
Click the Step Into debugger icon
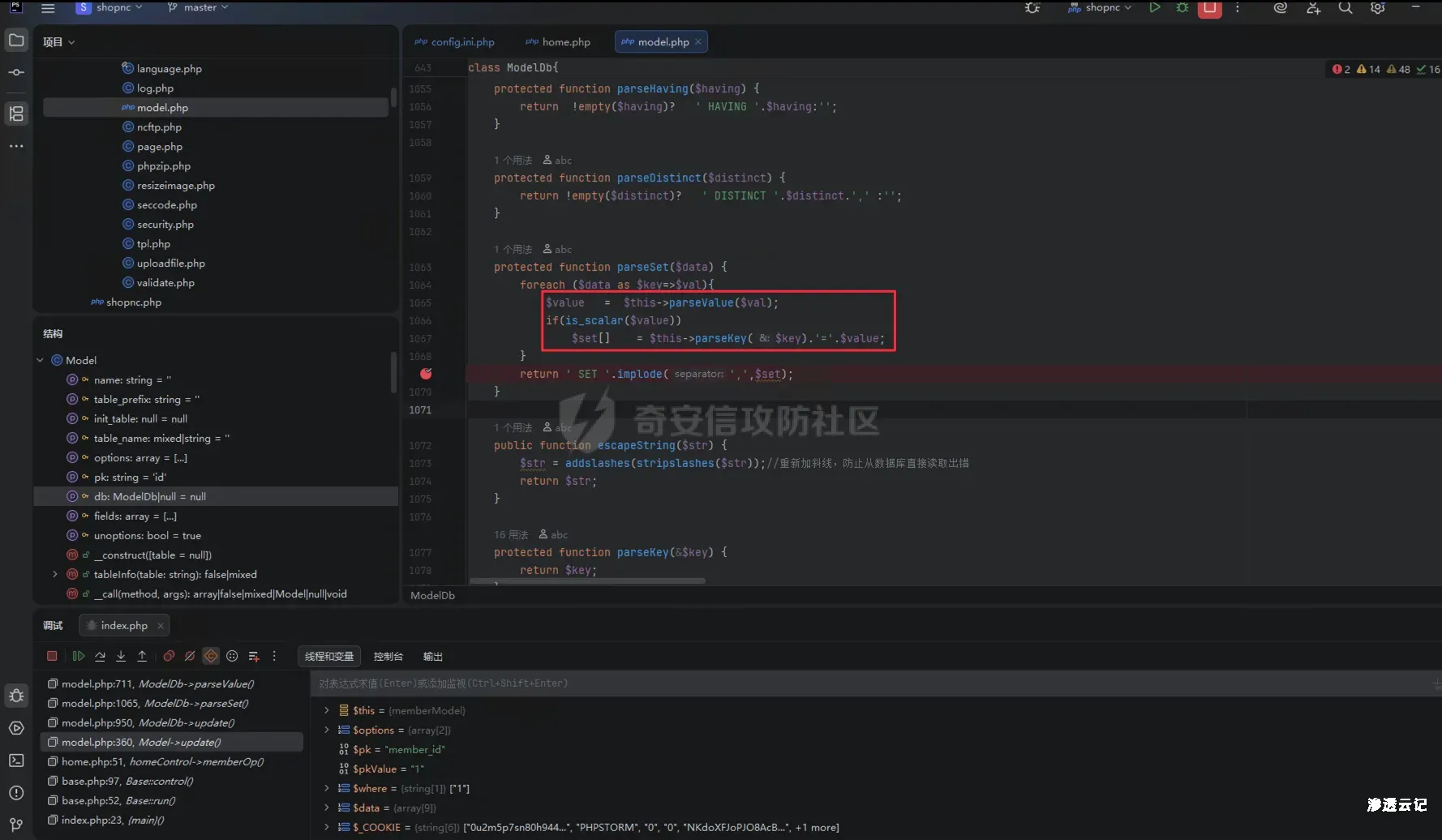tap(121, 656)
